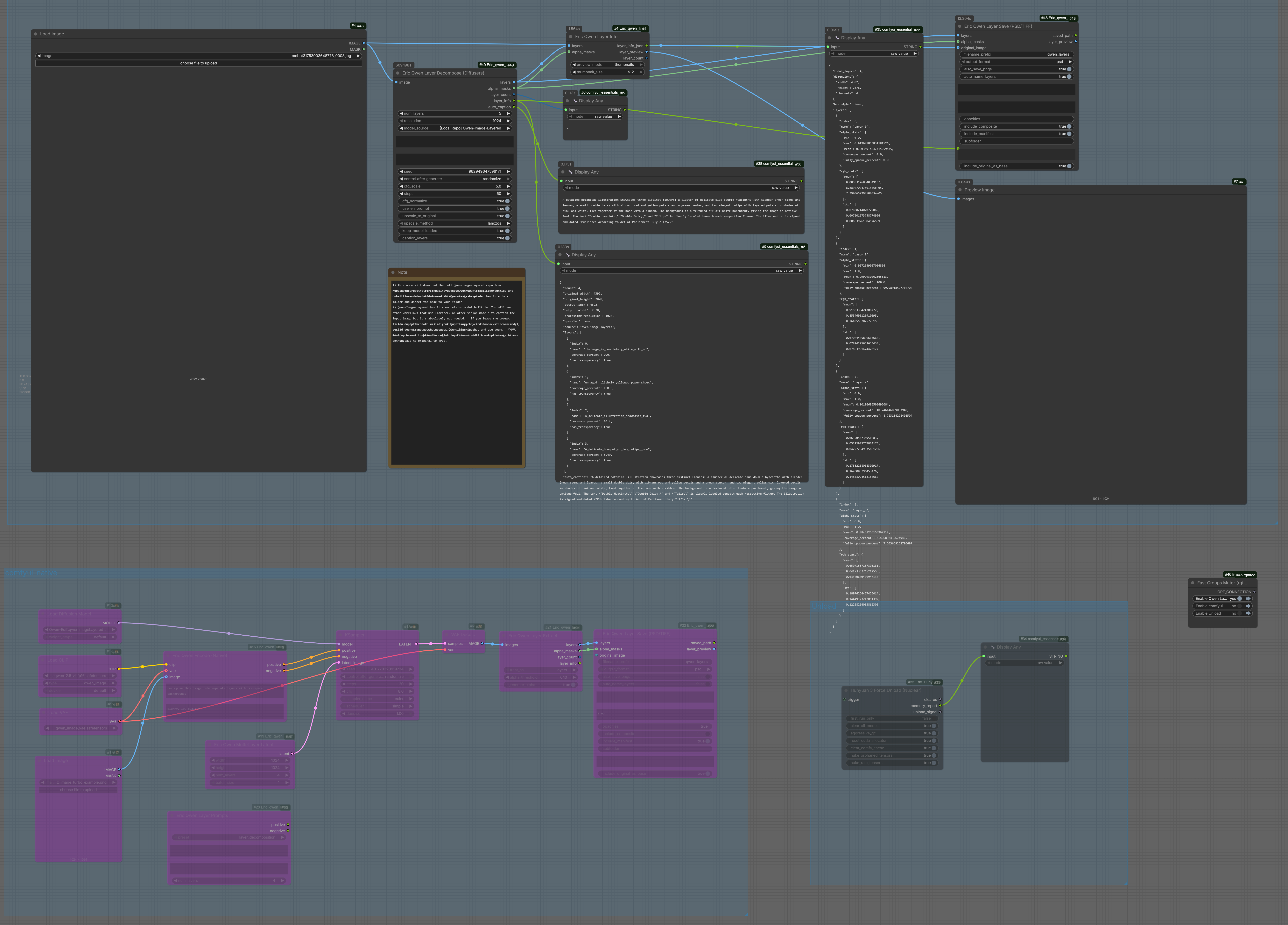Increase cfg_scale with right arrow
This screenshot has height=925, width=1288.
508,186
